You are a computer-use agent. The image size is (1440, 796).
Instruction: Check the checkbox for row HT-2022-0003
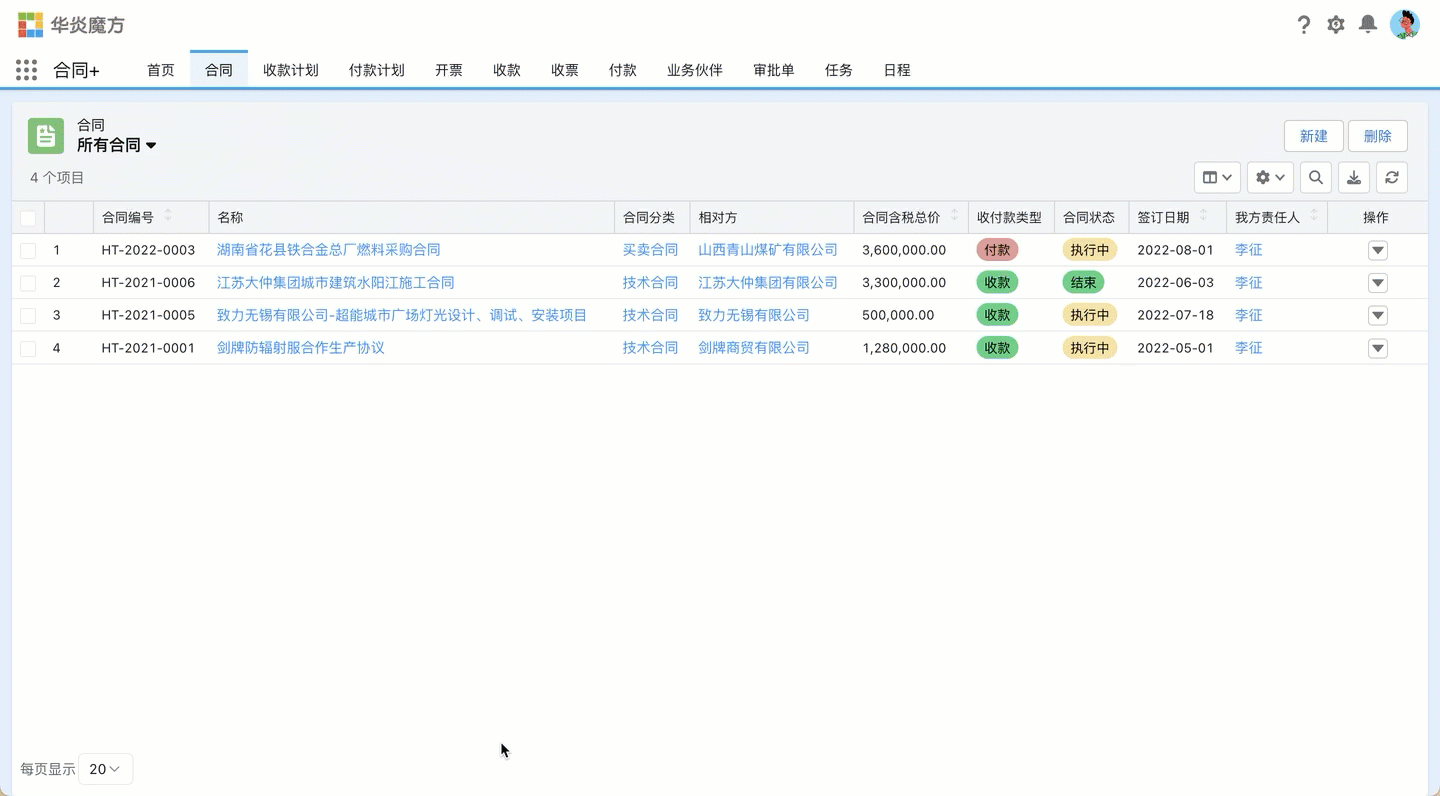pos(27,250)
